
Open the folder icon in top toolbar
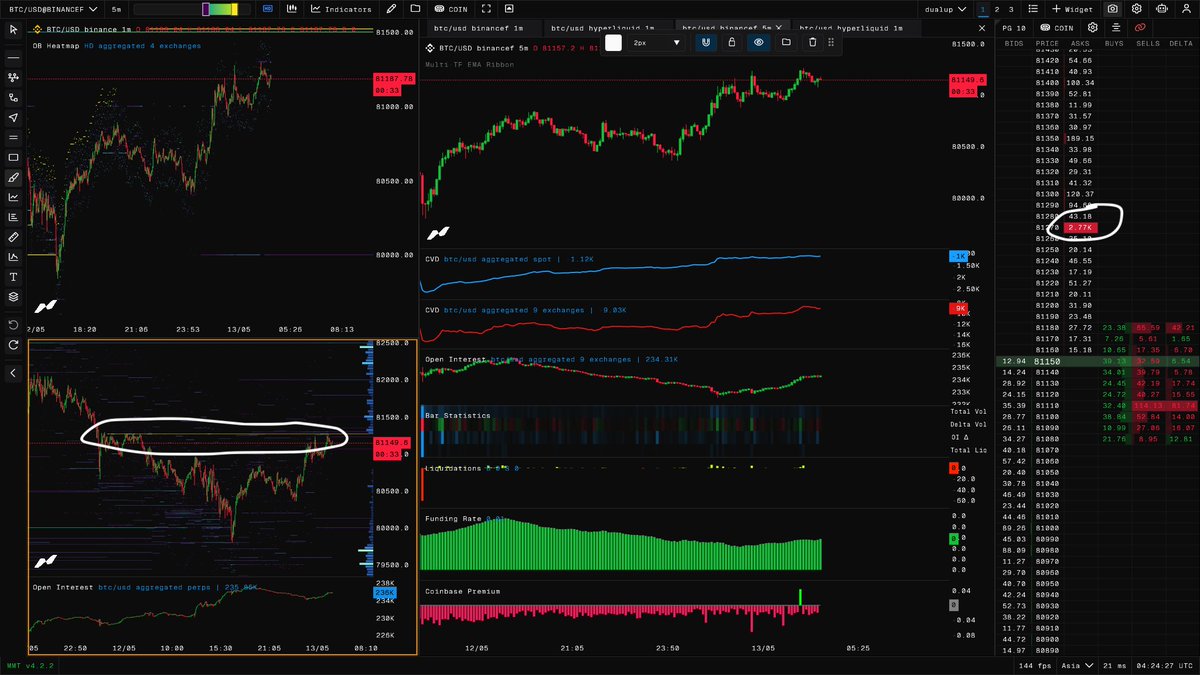414,9
